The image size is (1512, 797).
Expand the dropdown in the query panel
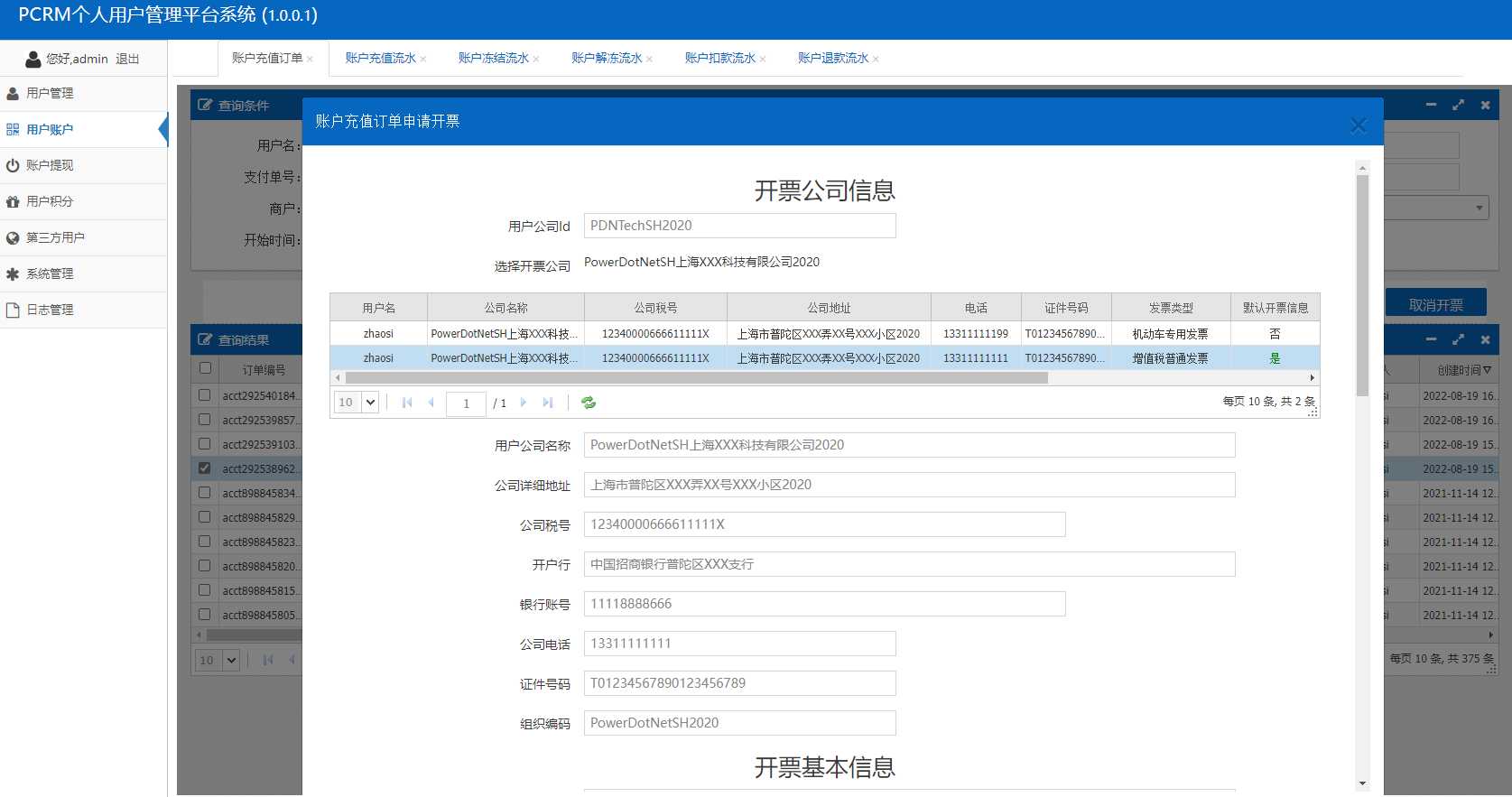coord(1479,208)
